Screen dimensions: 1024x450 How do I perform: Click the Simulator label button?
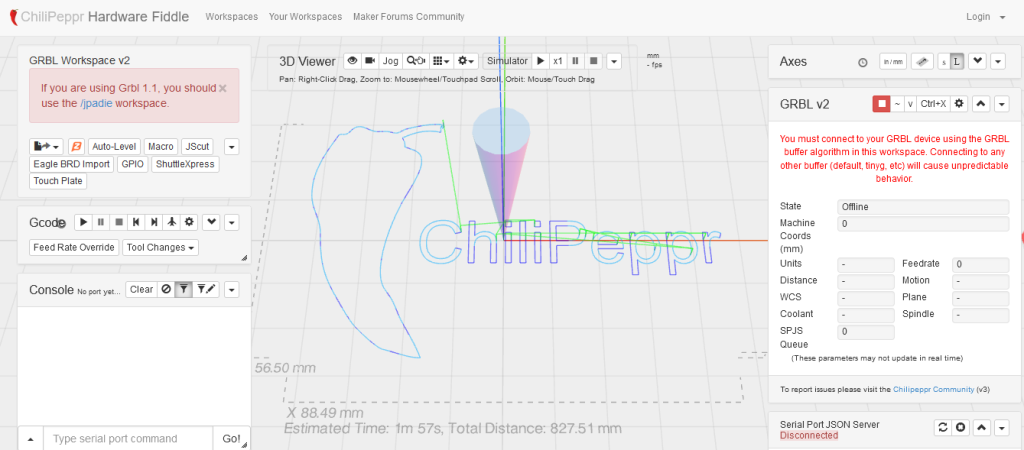point(507,61)
